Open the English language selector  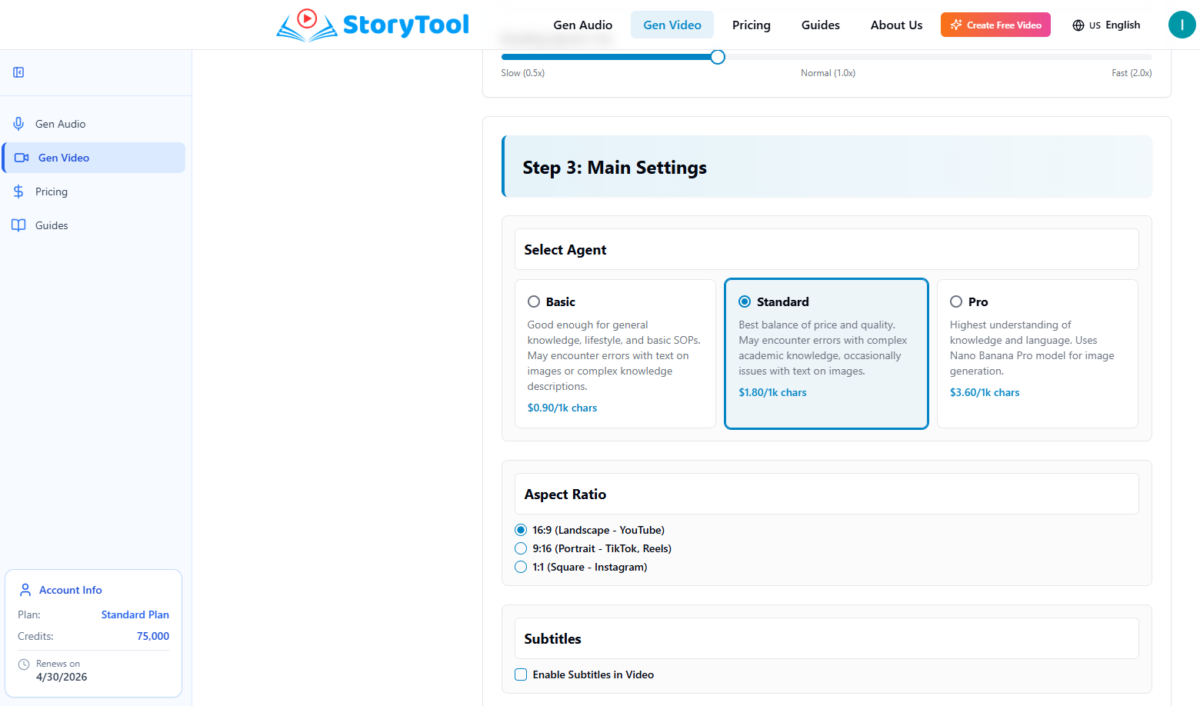(x=1106, y=25)
